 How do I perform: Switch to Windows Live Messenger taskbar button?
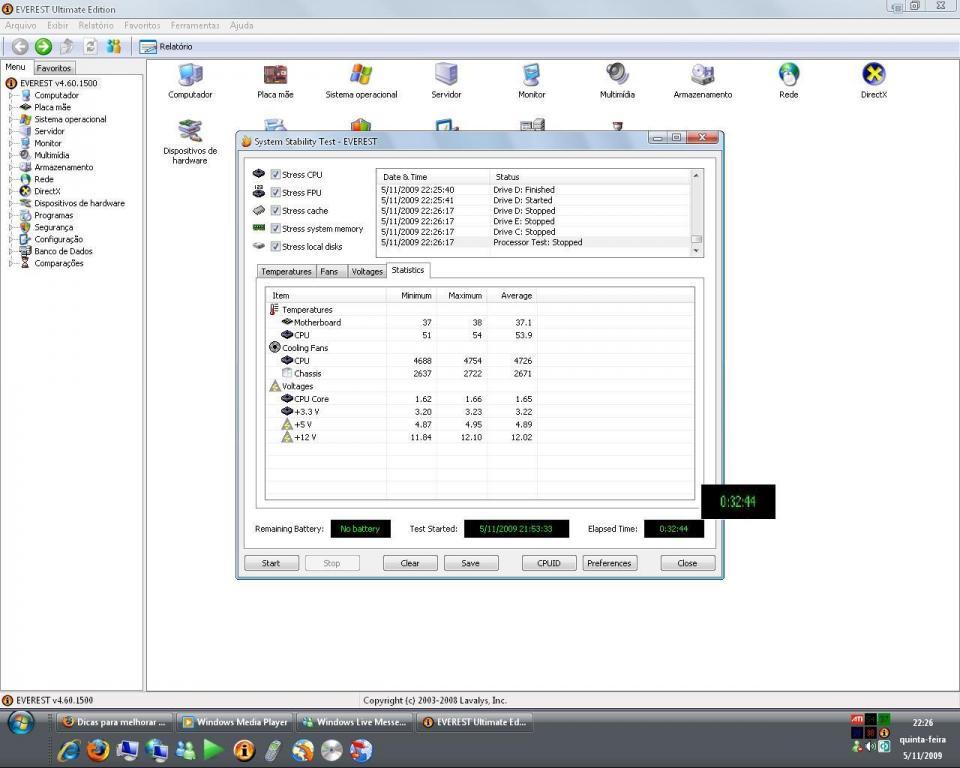[354, 722]
